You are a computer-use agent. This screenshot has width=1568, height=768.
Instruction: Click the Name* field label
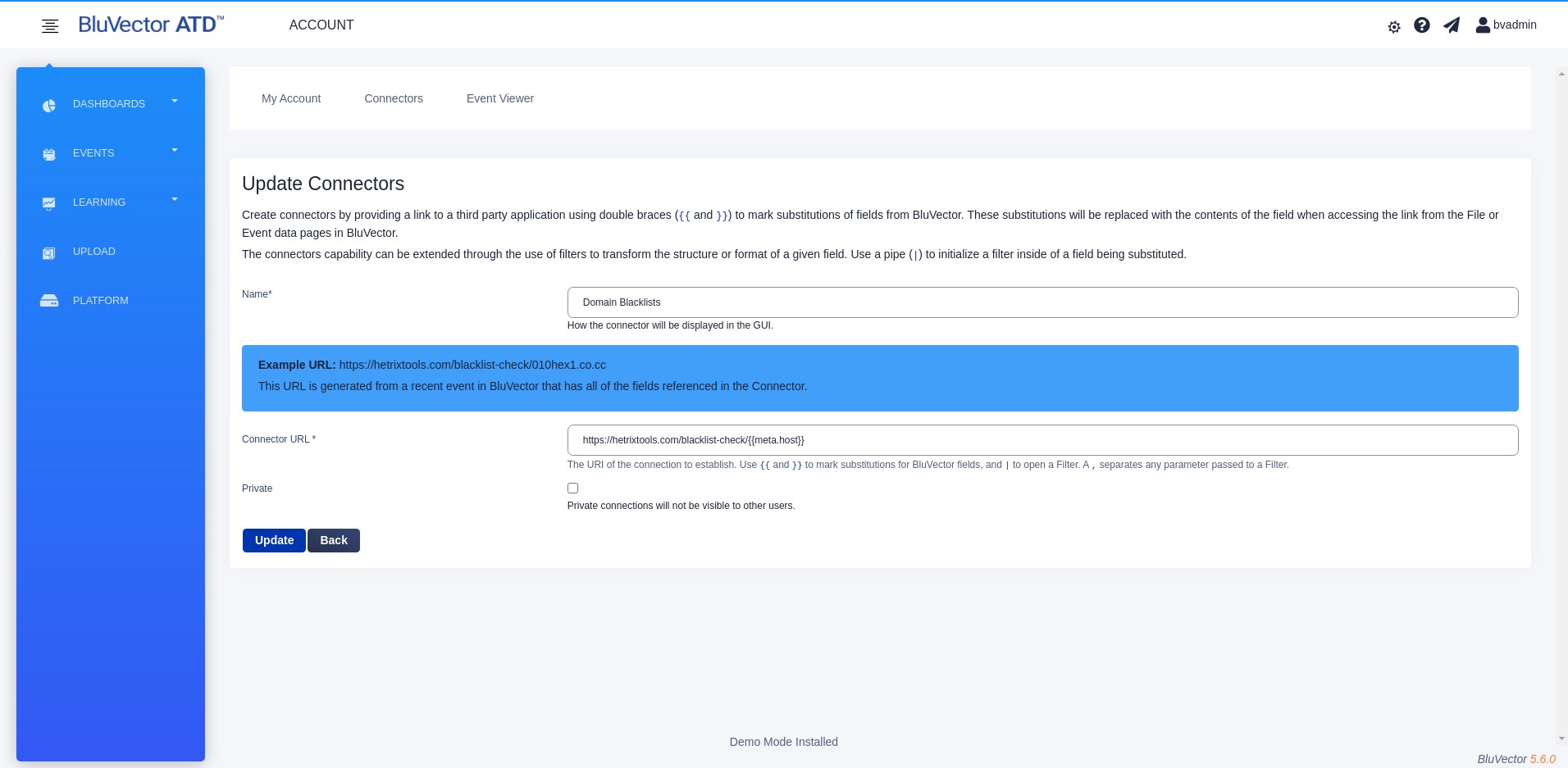257,294
